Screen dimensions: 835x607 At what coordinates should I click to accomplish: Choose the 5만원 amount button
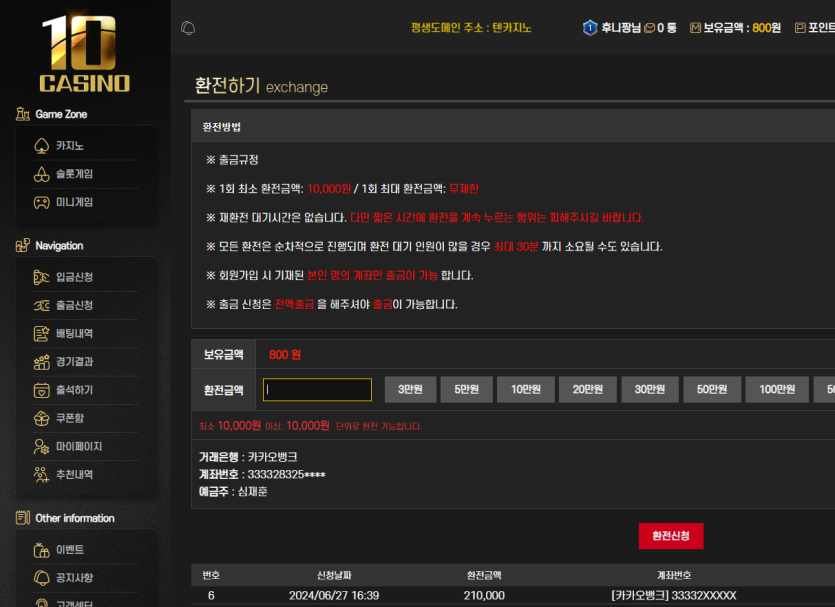click(x=466, y=389)
